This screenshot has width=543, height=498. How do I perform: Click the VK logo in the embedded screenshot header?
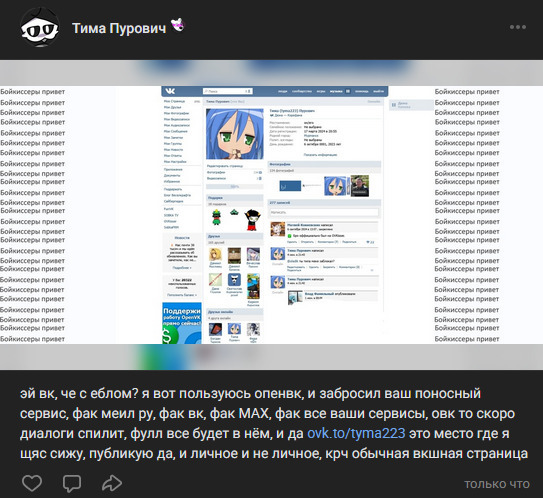(170, 91)
